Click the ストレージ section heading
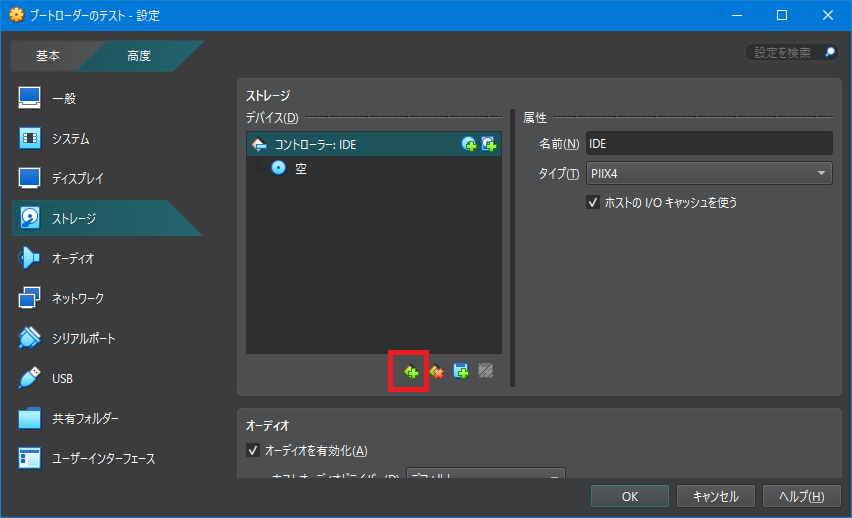Viewport: 852px width, 518px height. pos(268,96)
